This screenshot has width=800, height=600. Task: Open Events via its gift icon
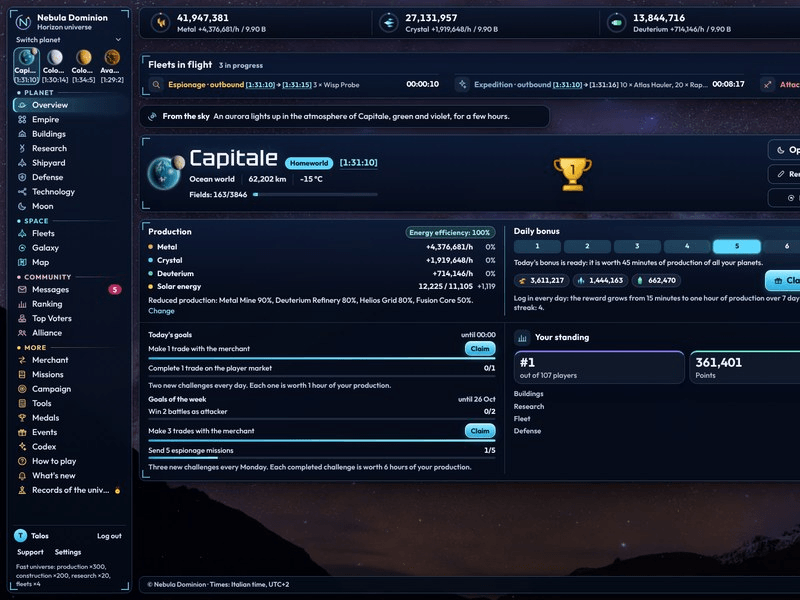pyautogui.click(x=22, y=432)
